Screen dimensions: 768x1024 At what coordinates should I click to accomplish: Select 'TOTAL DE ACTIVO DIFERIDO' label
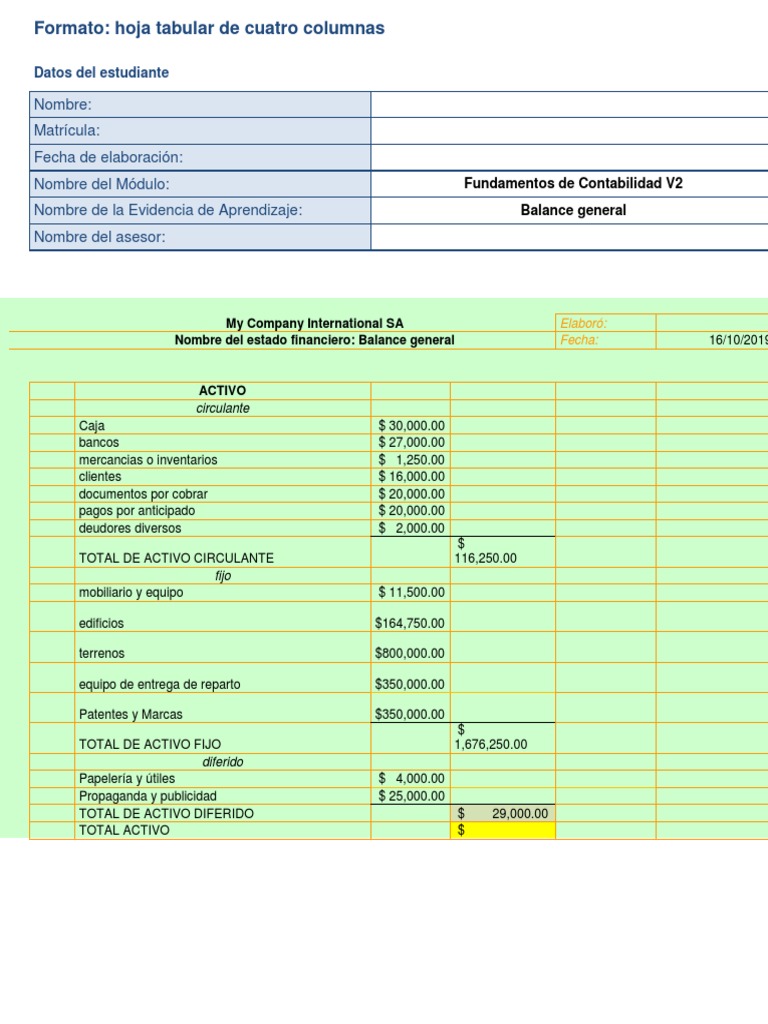[223, 813]
